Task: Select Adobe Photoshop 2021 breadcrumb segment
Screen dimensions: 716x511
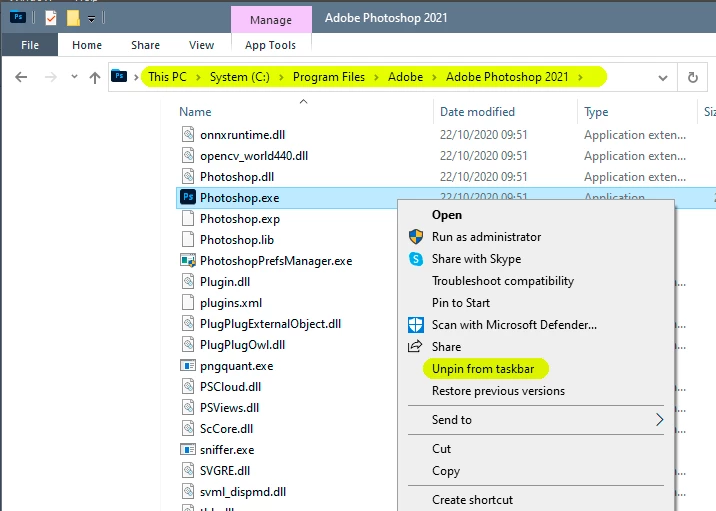Action: pos(507,77)
